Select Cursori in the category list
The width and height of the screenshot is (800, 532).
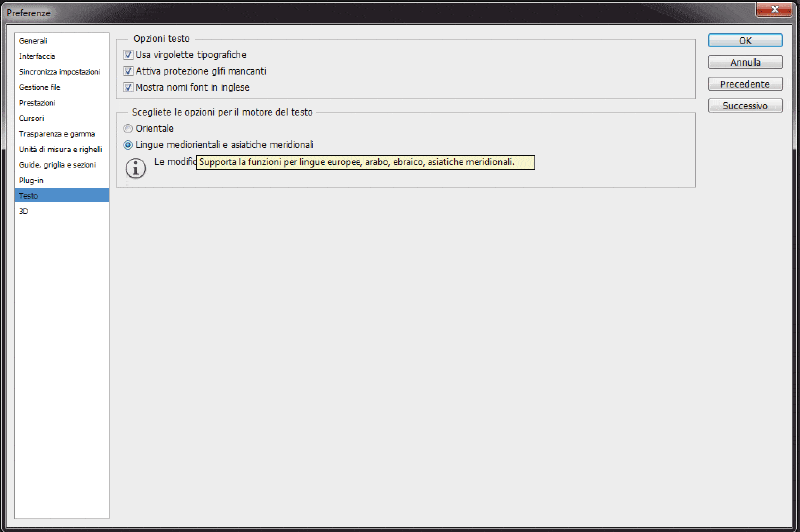32,118
